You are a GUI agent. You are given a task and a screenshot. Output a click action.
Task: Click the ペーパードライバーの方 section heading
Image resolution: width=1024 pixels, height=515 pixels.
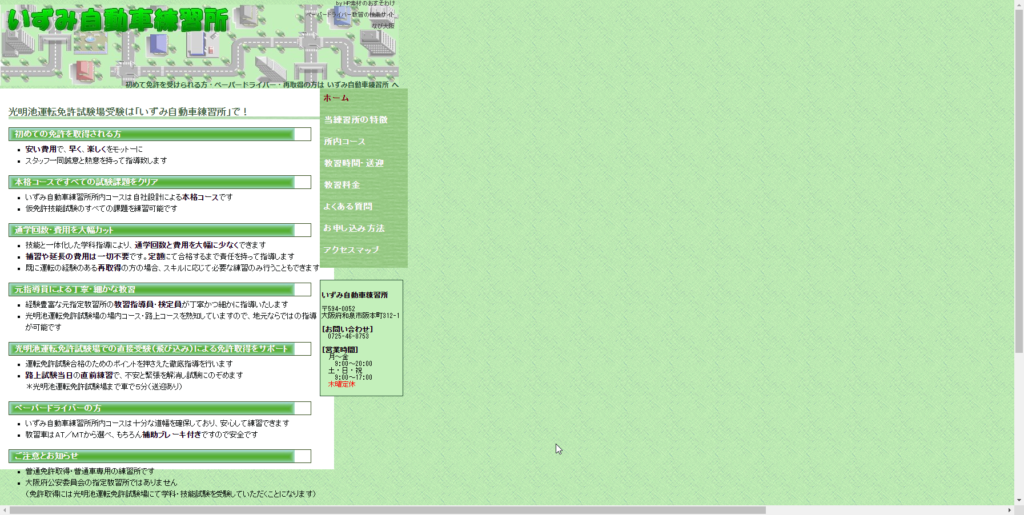(x=57, y=408)
